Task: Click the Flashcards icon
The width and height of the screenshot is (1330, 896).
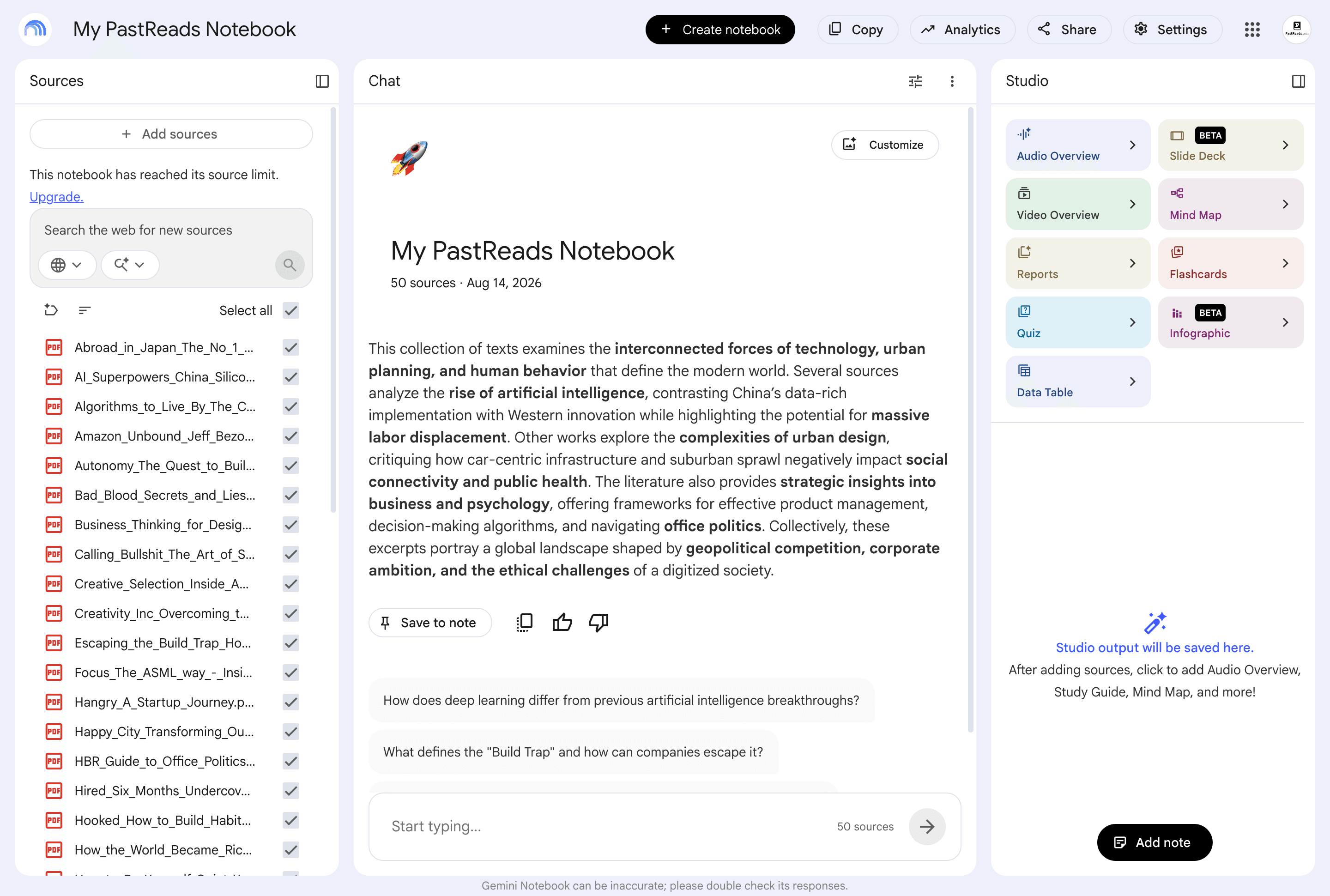Action: (1177, 252)
